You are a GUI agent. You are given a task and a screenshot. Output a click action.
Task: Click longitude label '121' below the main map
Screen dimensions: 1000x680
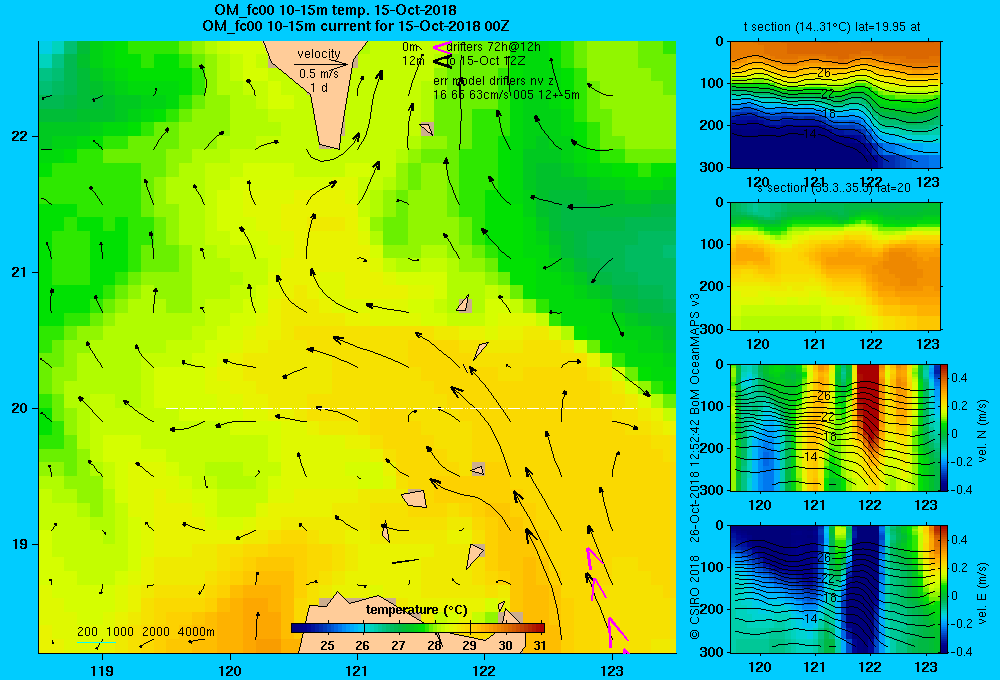coord(357,670)
